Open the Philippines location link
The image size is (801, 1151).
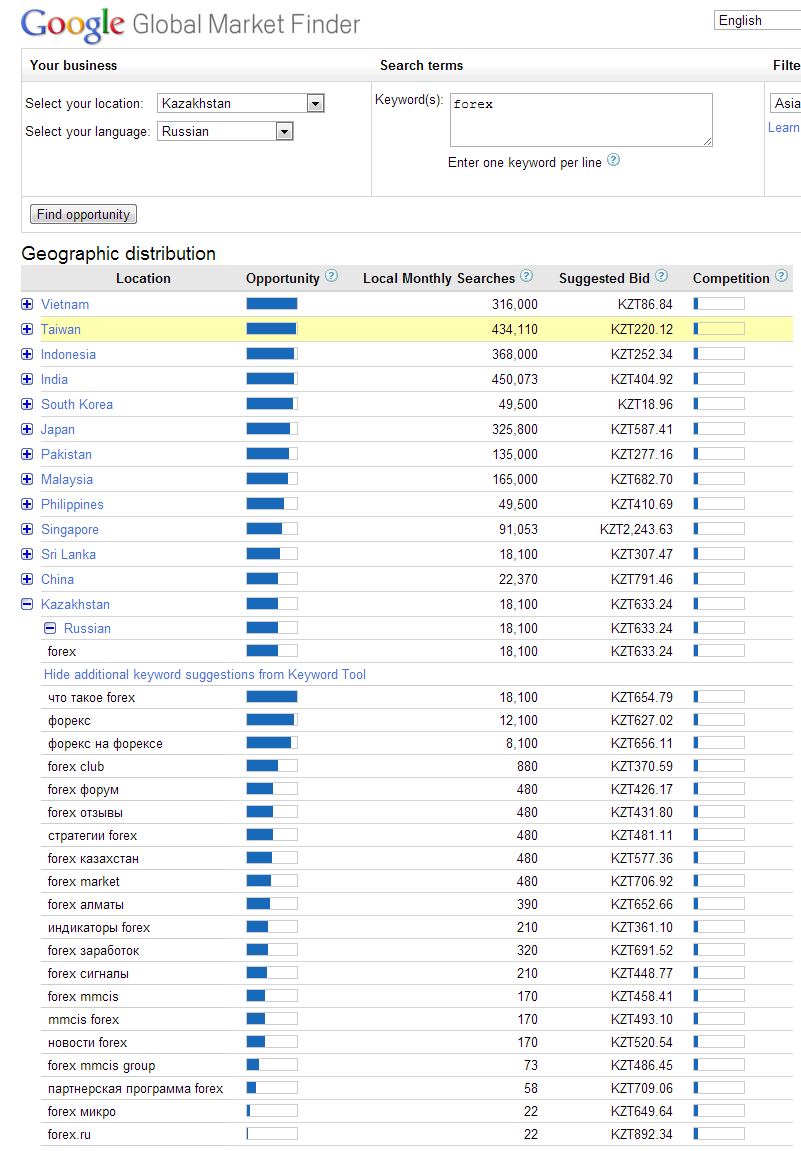72,504
